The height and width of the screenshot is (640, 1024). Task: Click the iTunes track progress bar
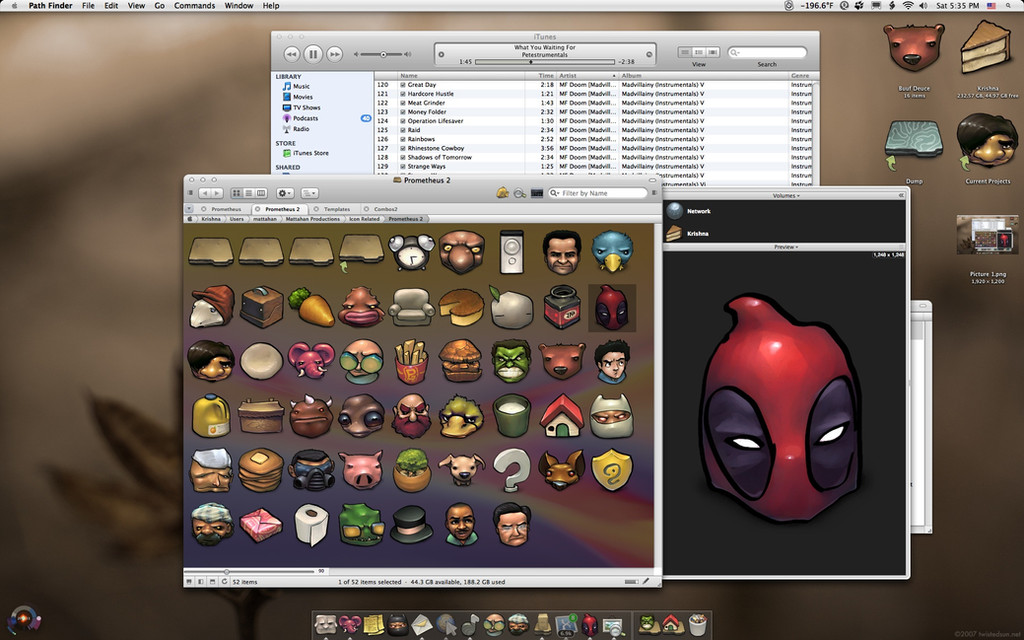point(545,62)
